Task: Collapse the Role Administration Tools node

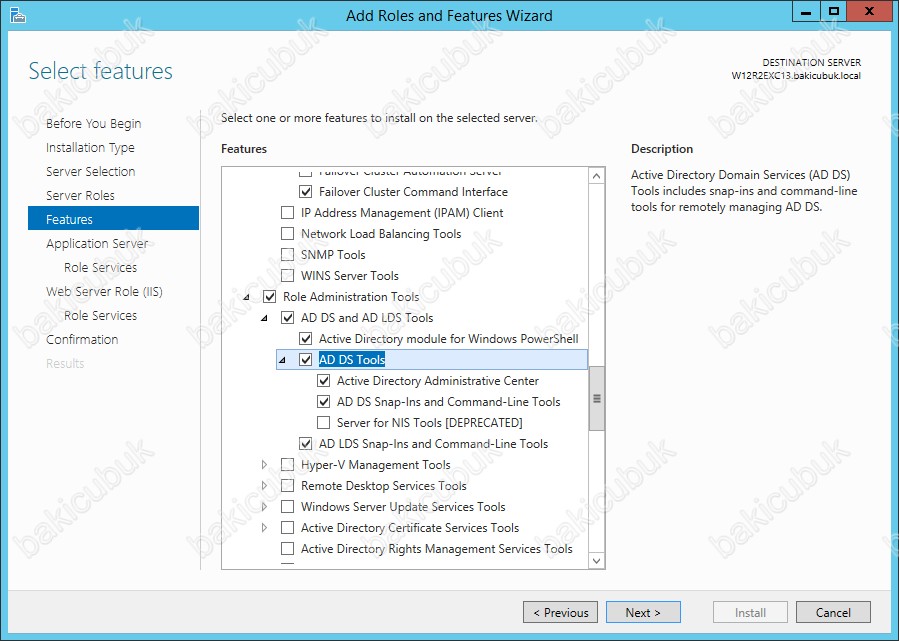Action: (247, 297)
